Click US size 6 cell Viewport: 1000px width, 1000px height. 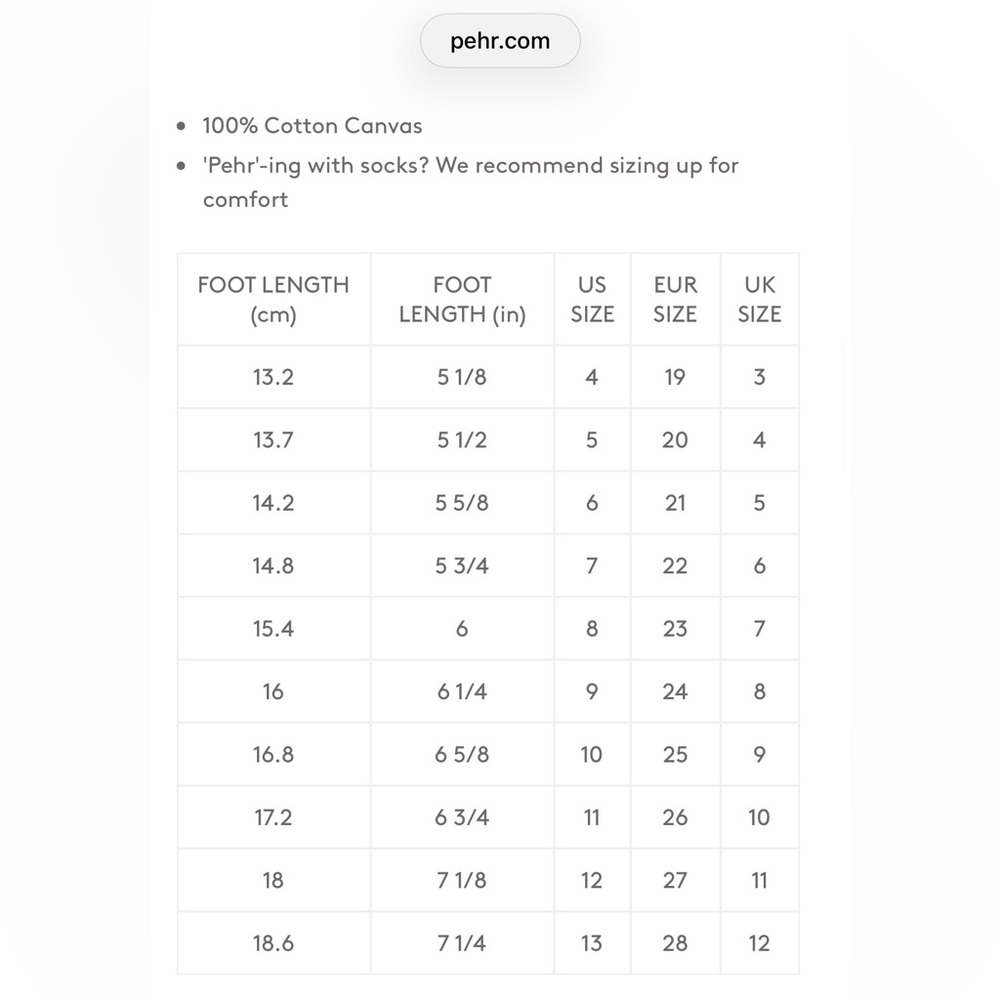592,503
